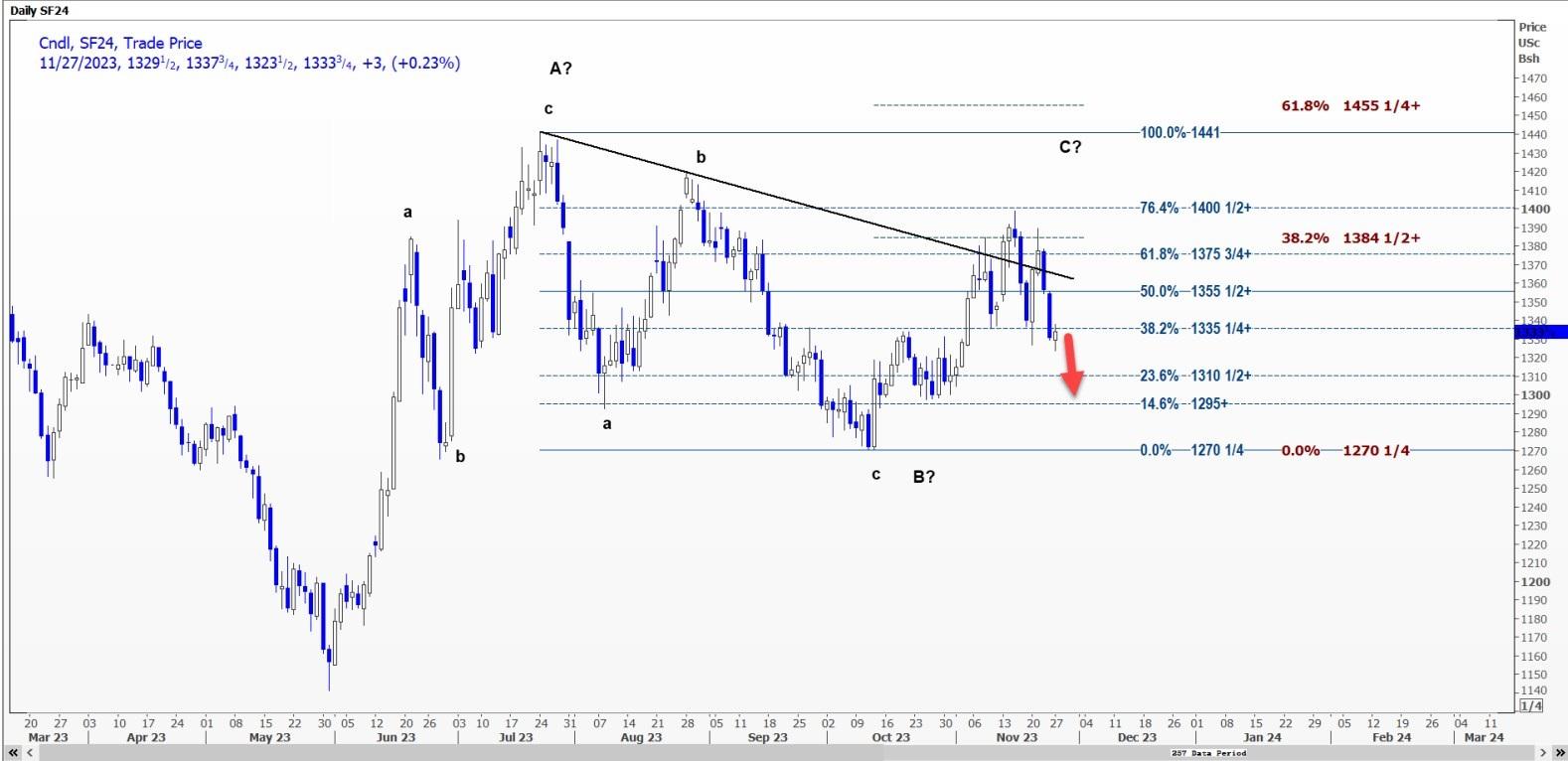Click the 50.0% 1355 1/2+ Fibonacci label
This screenshot has height=761, width=1568.
coord(1195,291)
